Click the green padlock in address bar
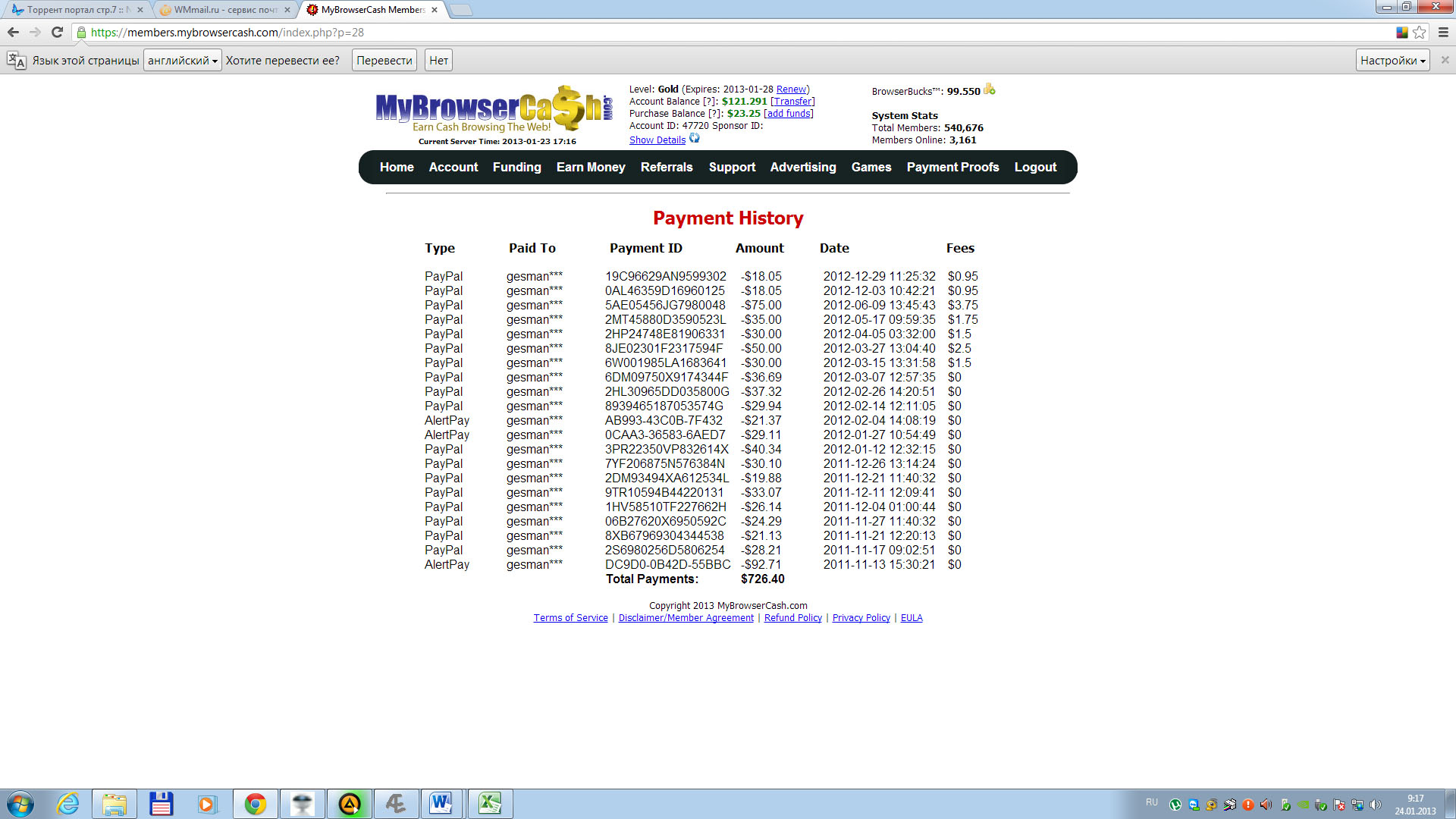The height and width of the screenshot is (819, 1456). (x=81, y=33)
